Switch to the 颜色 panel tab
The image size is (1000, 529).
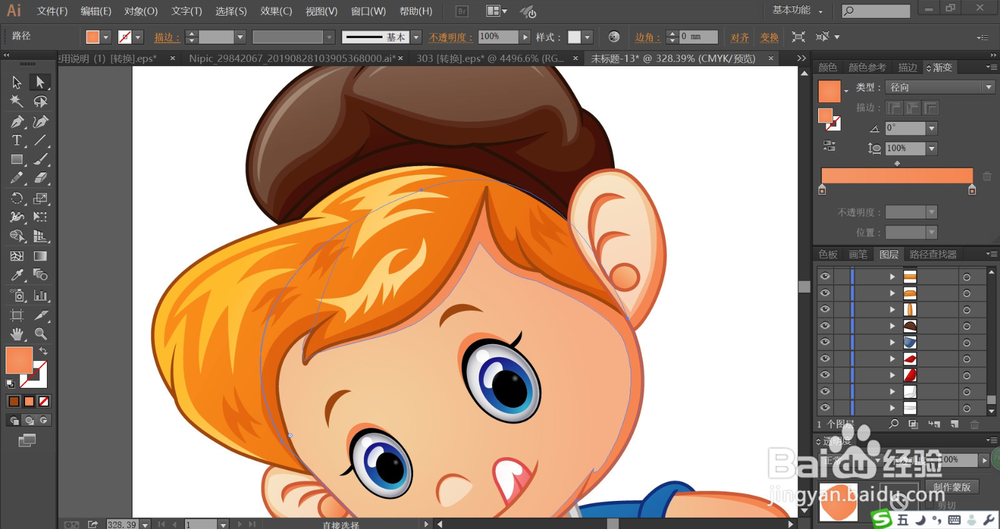[828, 67]
